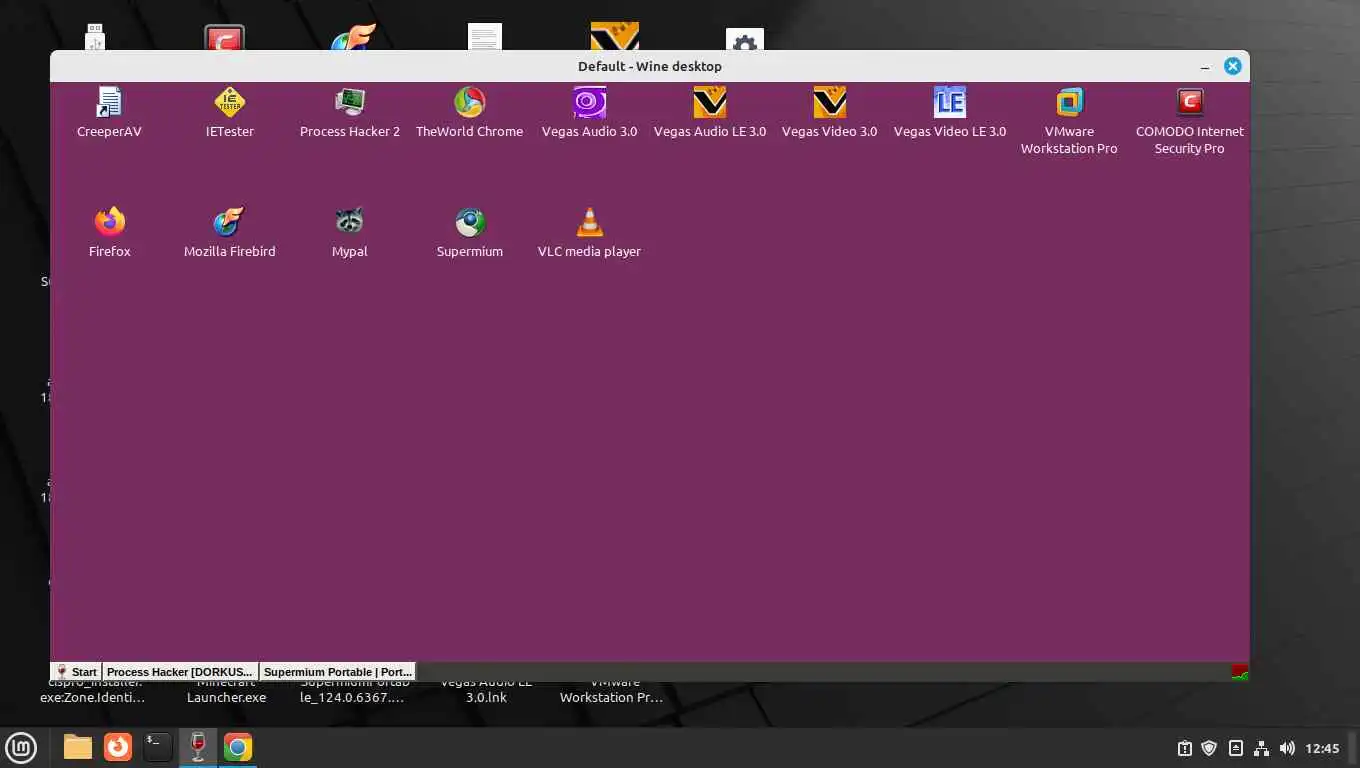The height and width of the screenshot is (768, 1360).
Task: Select the Firefox icon in Wine desktop
Action: (109, 222)
